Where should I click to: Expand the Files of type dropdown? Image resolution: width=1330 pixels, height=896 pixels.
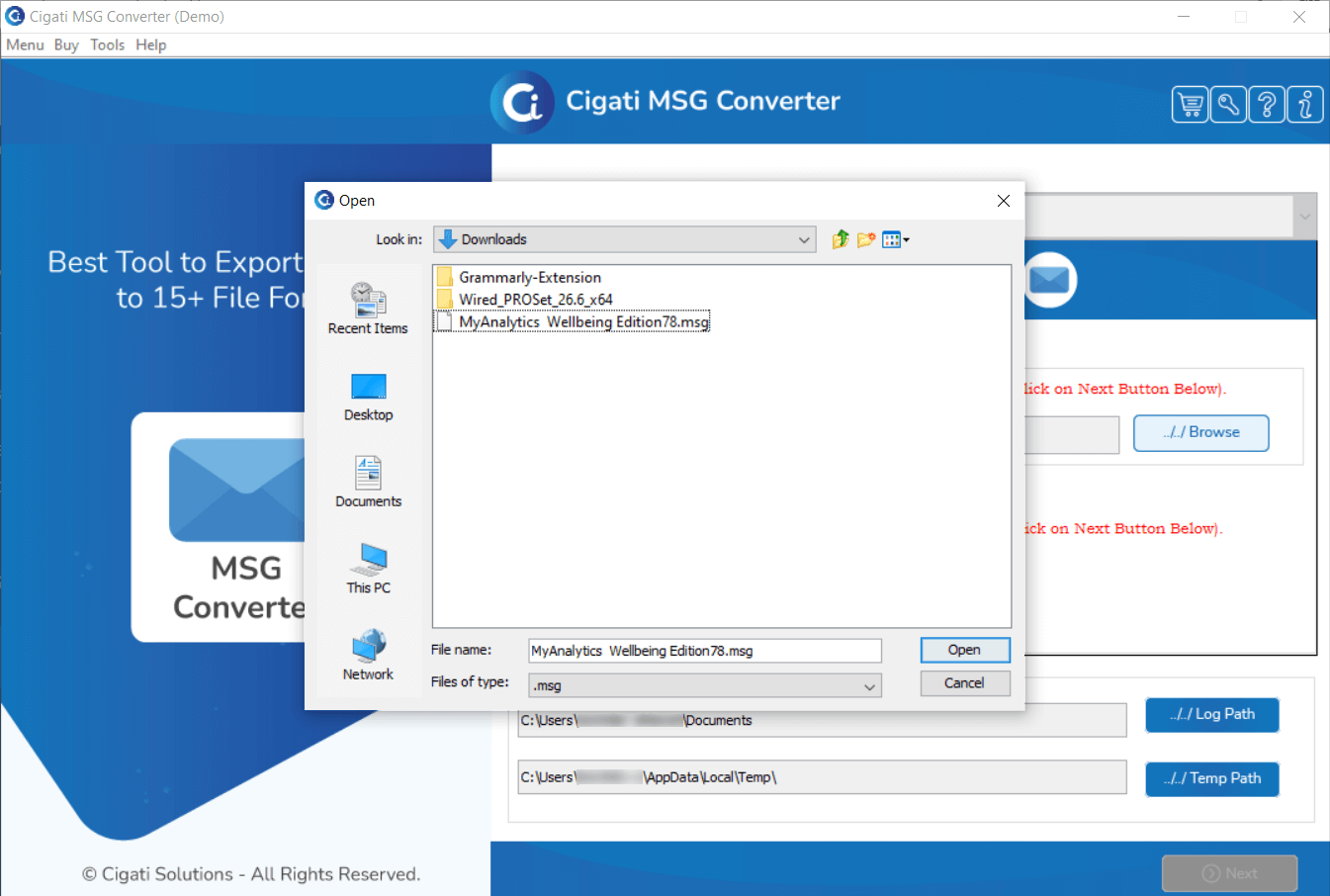pyautogui.click(x=870, y=685)
